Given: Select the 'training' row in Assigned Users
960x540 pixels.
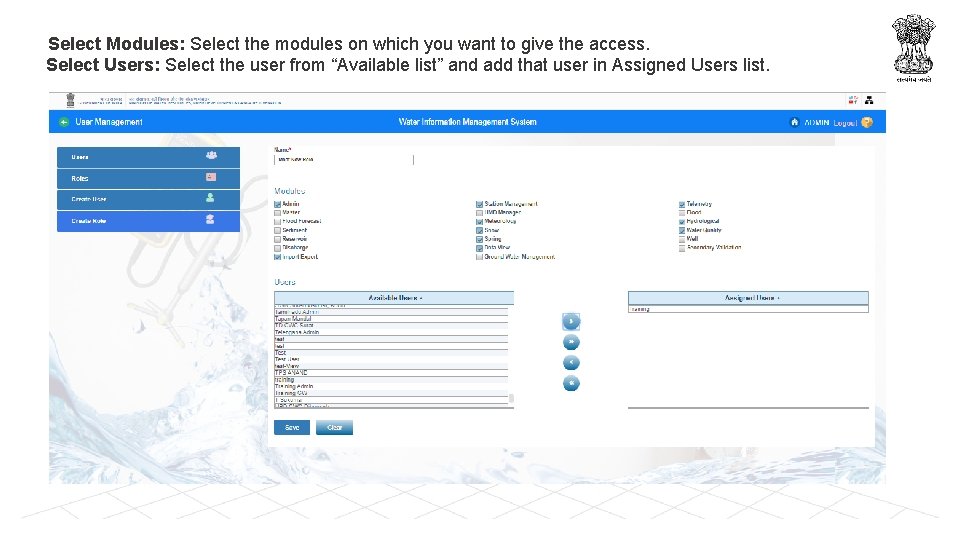Looking at the screenshot, I should tap(748, 309).
